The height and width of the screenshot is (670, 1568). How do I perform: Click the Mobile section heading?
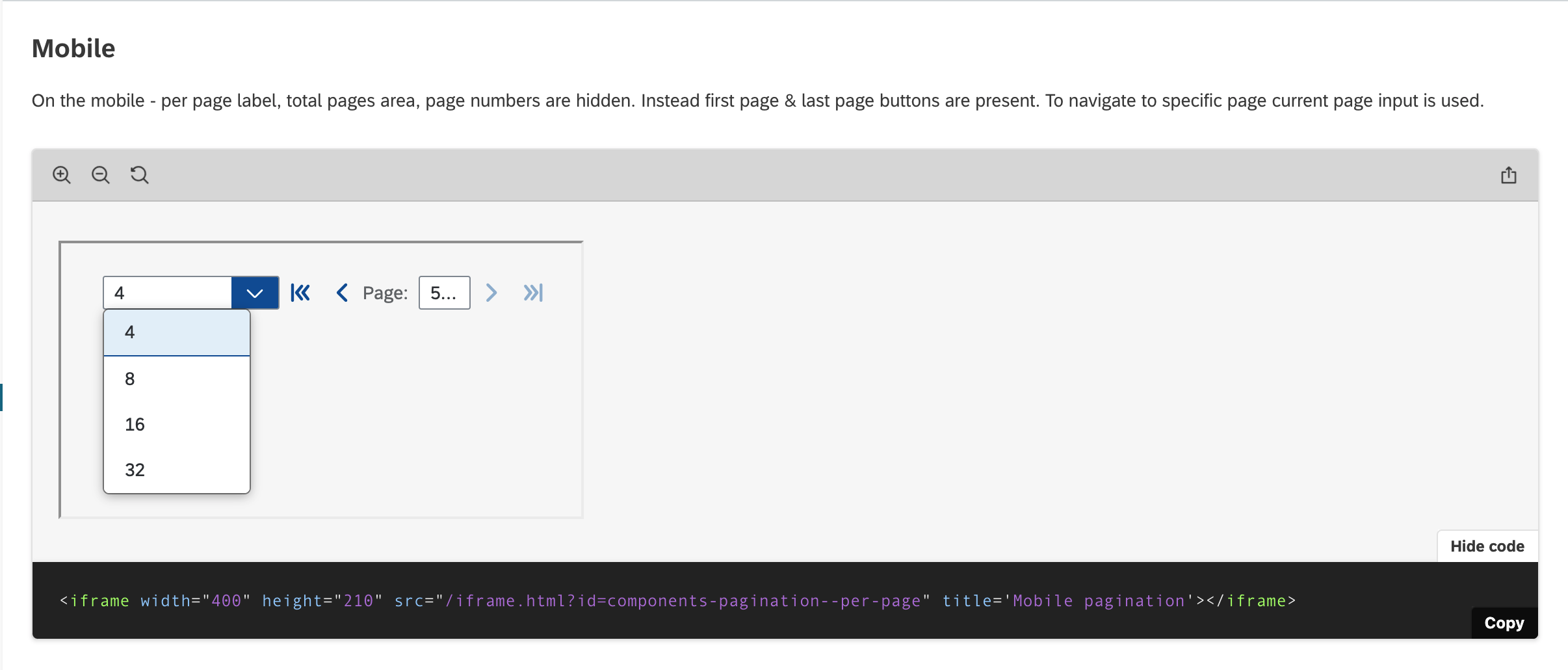(73, 49)
